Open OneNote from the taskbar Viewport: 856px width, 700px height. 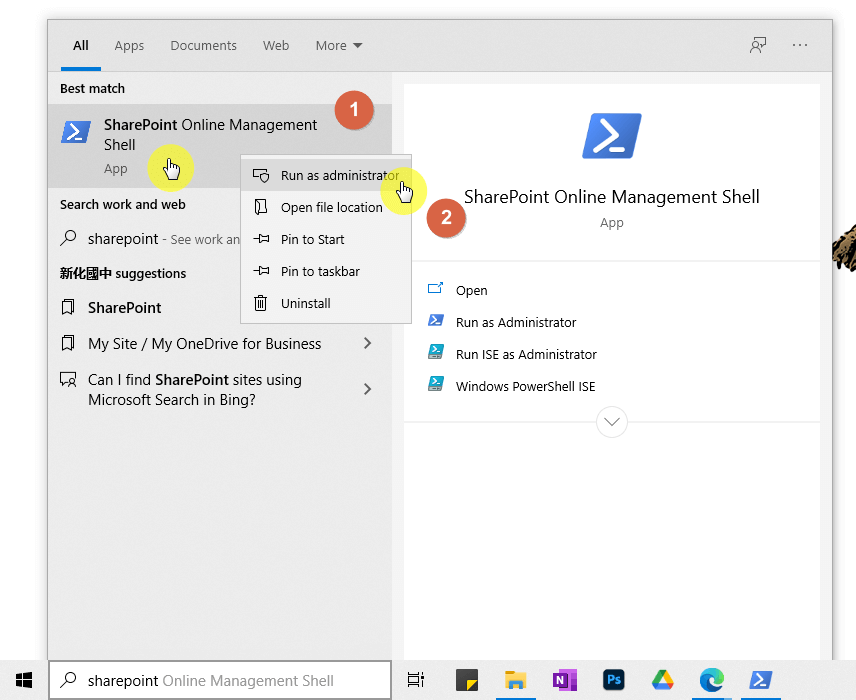(564, 680)
